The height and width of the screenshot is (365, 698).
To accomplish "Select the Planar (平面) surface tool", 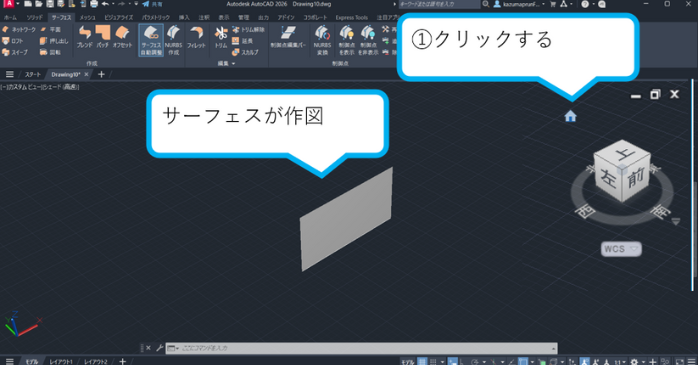I will click(x=50, y=29).
